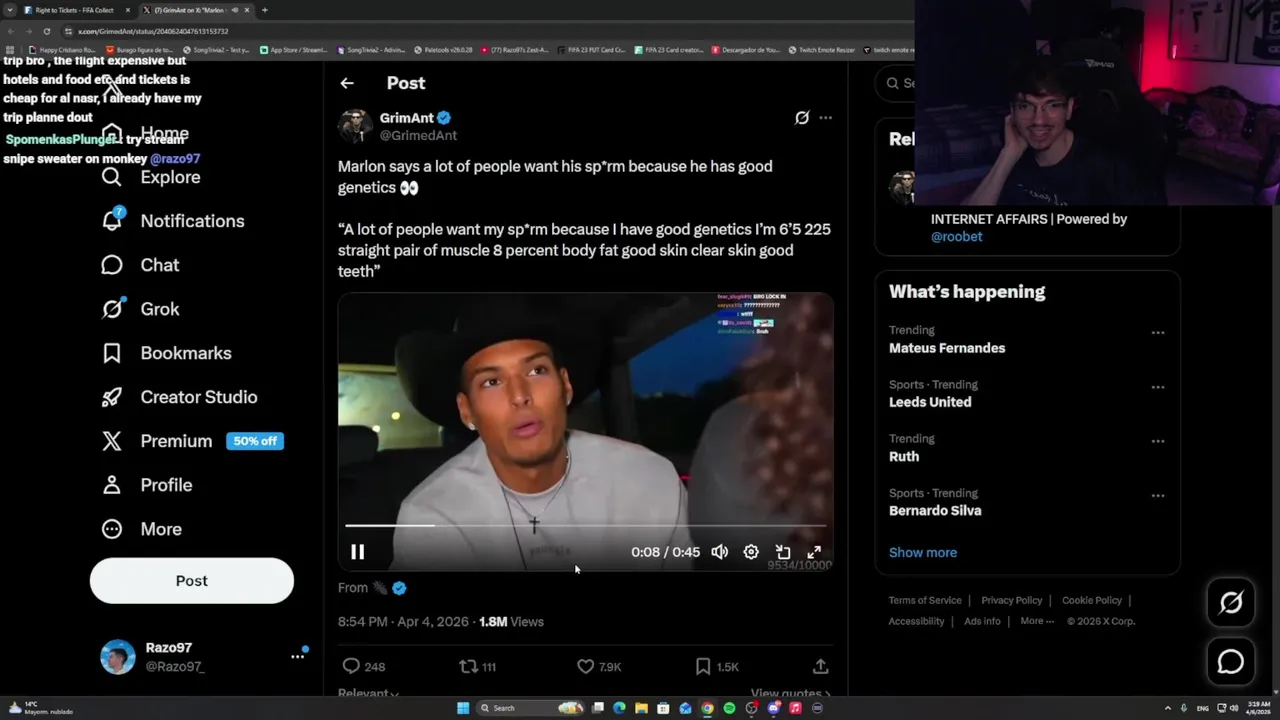Screen dimensions: 1280x720
Task: Like the post with 7.9K likes
Action: [599, 666]
